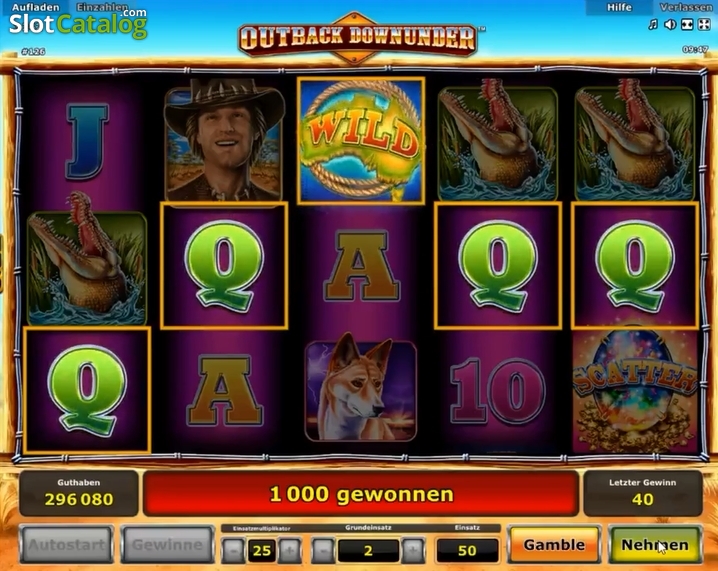
Task: Toggle the fullscreen arrows icon
Action: point(704,25)
